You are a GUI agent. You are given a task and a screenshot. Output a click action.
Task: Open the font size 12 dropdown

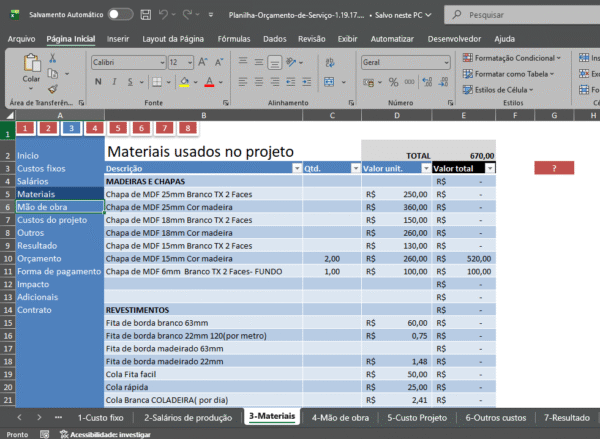(x=190, y=62)
